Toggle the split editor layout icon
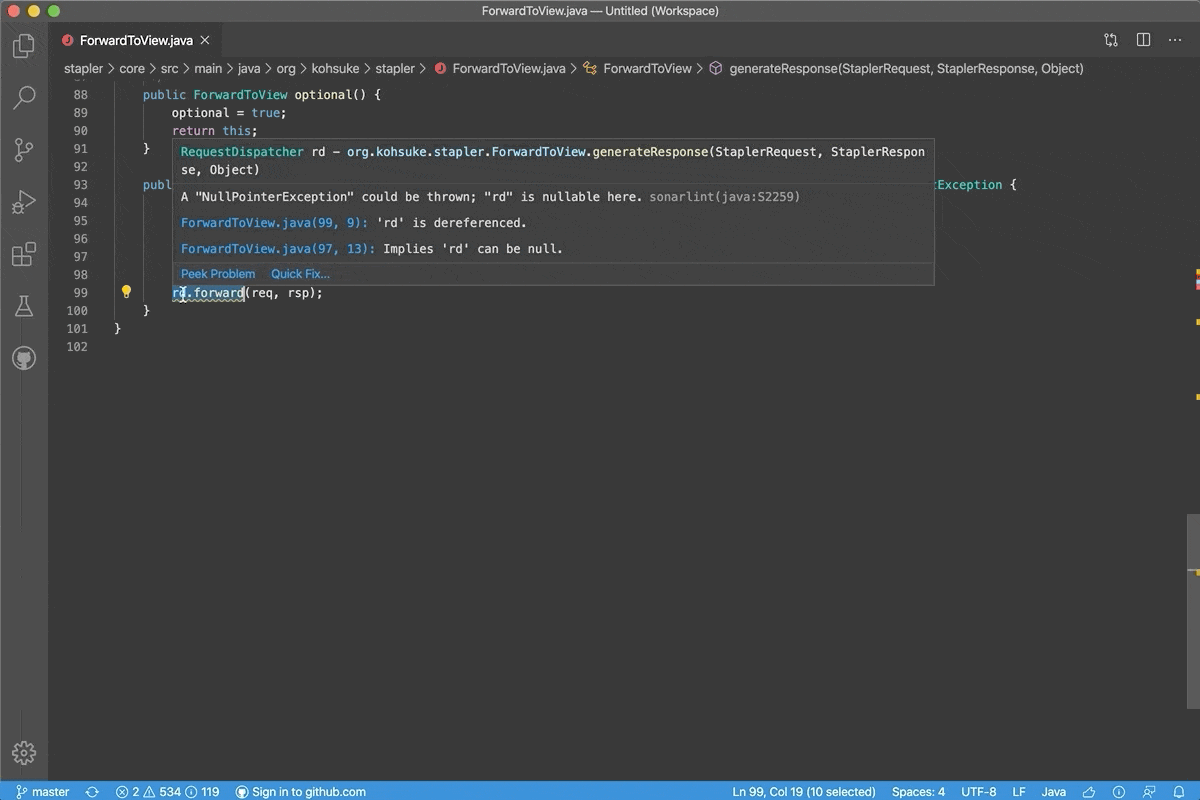 click(x=1143, y=40)
